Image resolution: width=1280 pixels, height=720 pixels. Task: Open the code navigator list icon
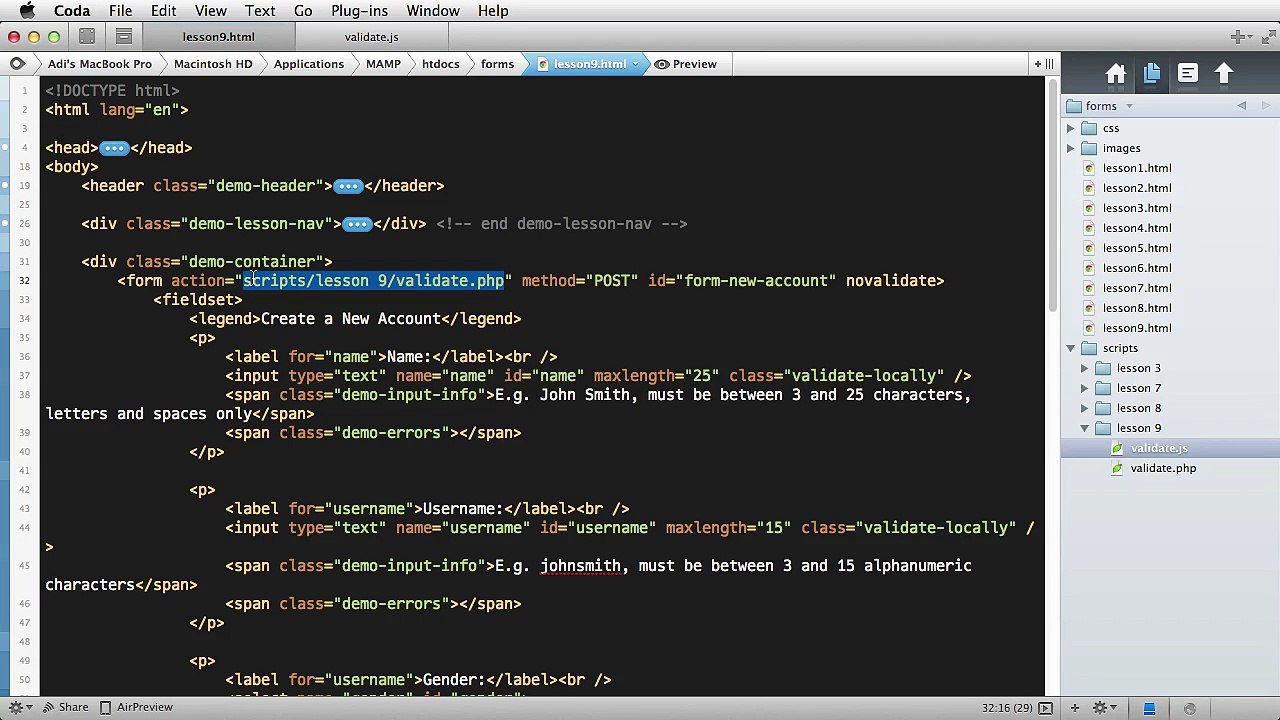click(x=1187, y=74)
